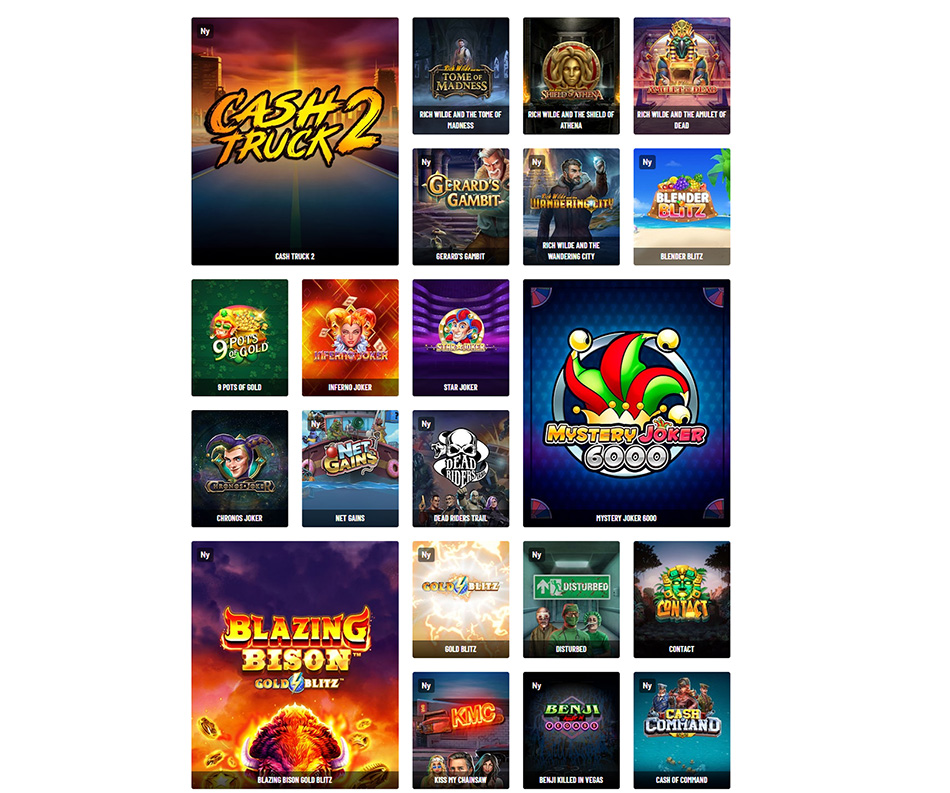This screenshot has height=793, width=950.
Task: Select the Cash of Command game
Action: [682, 730]
